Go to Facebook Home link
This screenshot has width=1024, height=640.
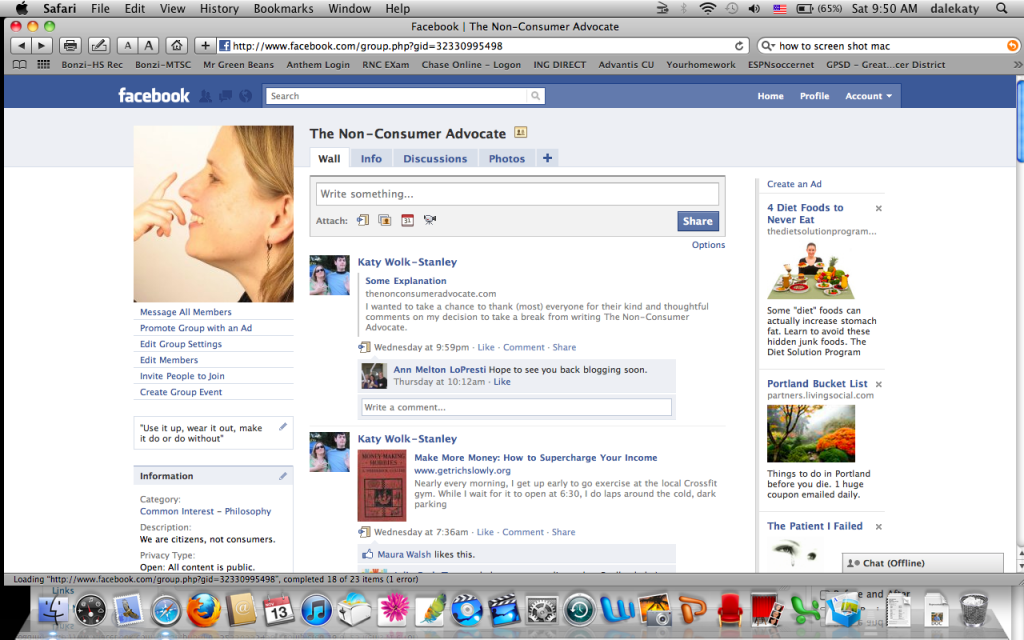(771, 96)
